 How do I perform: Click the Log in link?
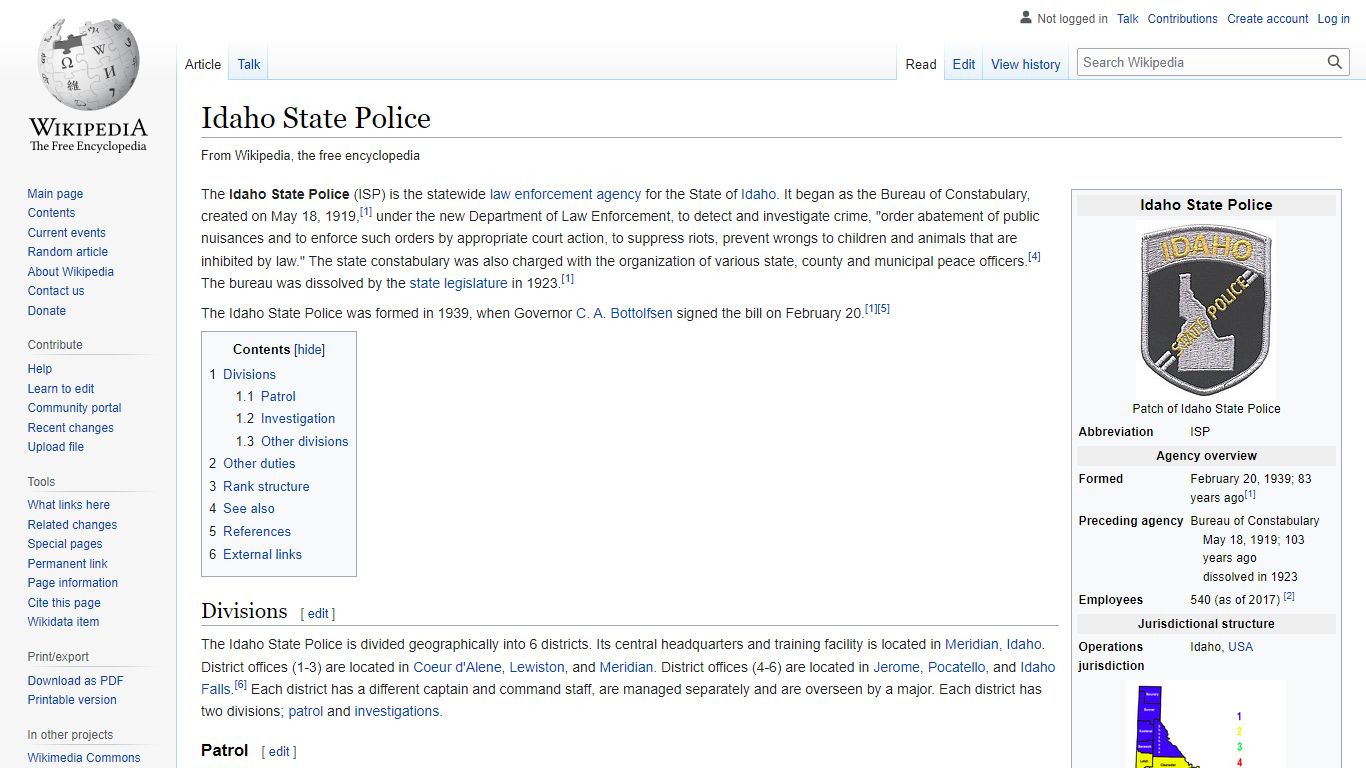(1334, 19)
